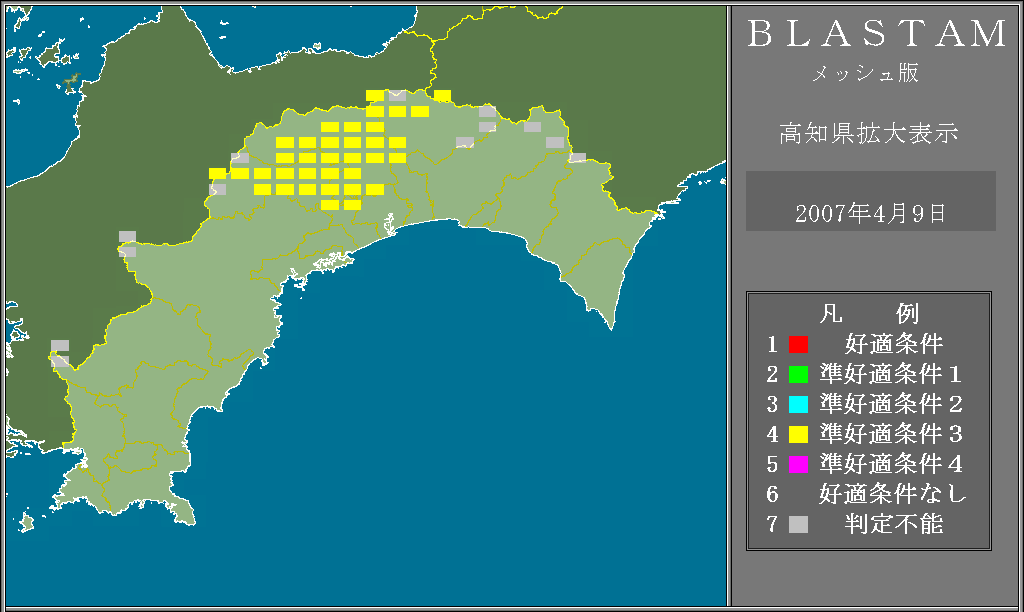Screen dimensions: 1024x612
Task: Click the gray 判定不能 legend swatch
Action: (798, 524)
